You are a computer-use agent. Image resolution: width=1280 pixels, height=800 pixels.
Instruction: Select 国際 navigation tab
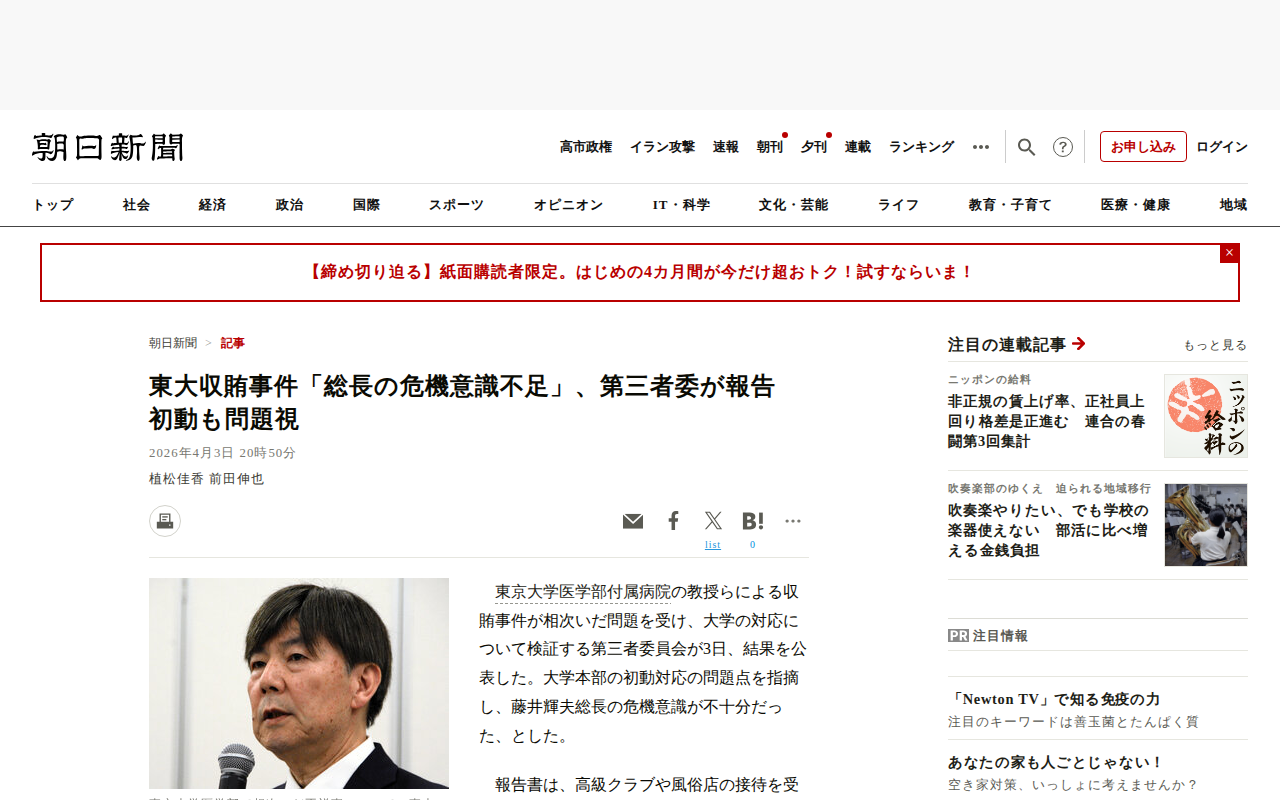[366, 205]
